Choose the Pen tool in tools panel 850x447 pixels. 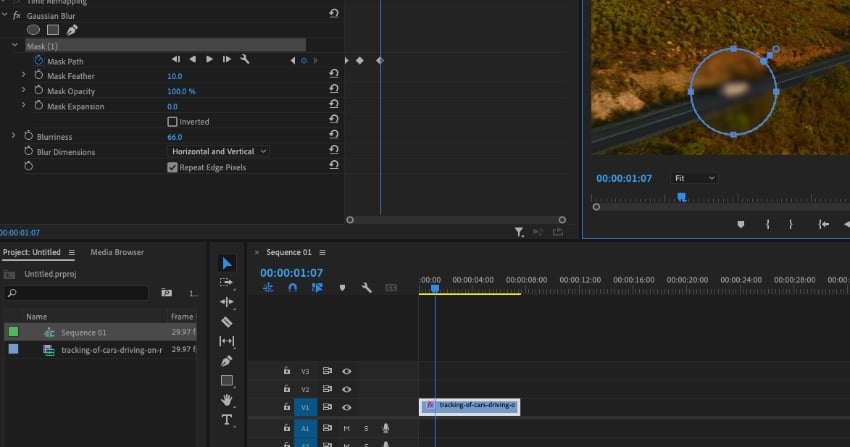227,361
